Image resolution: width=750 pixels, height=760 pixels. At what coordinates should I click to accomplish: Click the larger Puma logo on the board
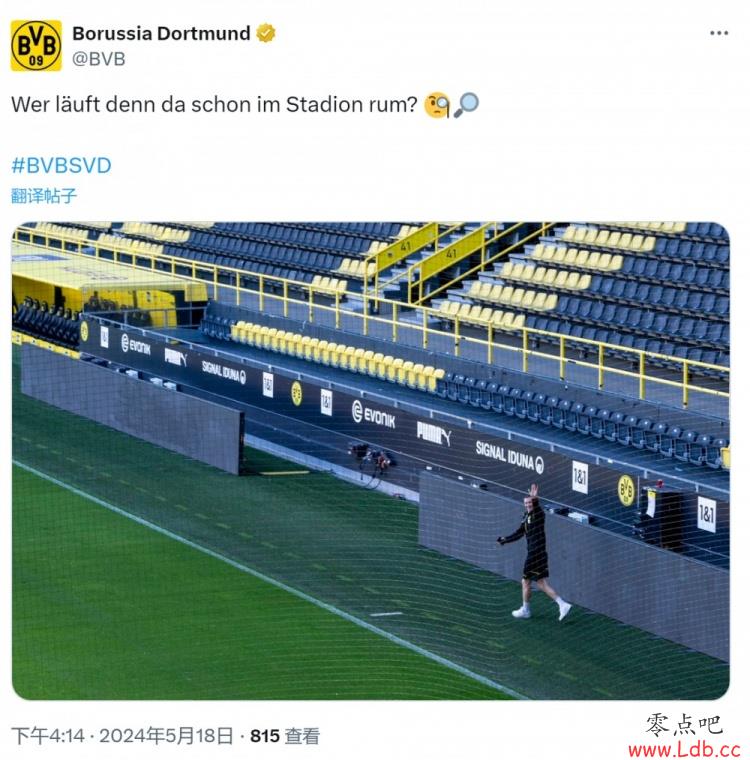tap(434, 433)
